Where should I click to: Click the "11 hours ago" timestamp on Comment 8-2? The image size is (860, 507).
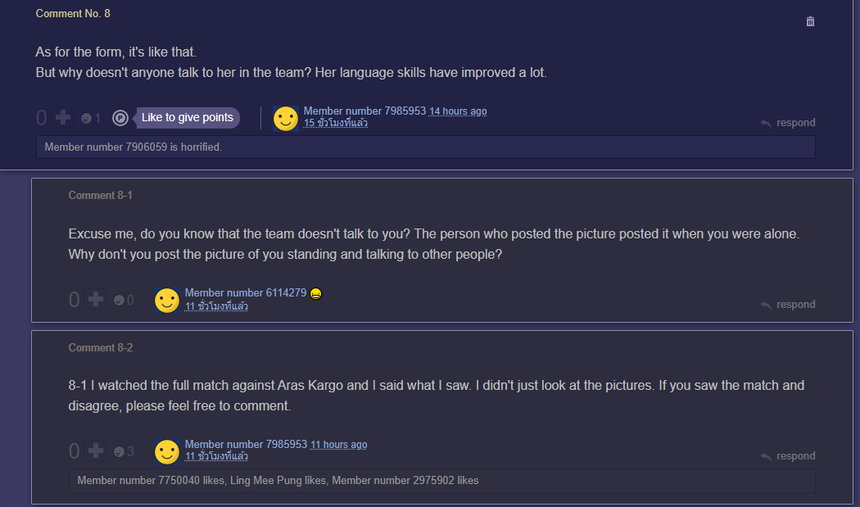(x=338, y=444)
